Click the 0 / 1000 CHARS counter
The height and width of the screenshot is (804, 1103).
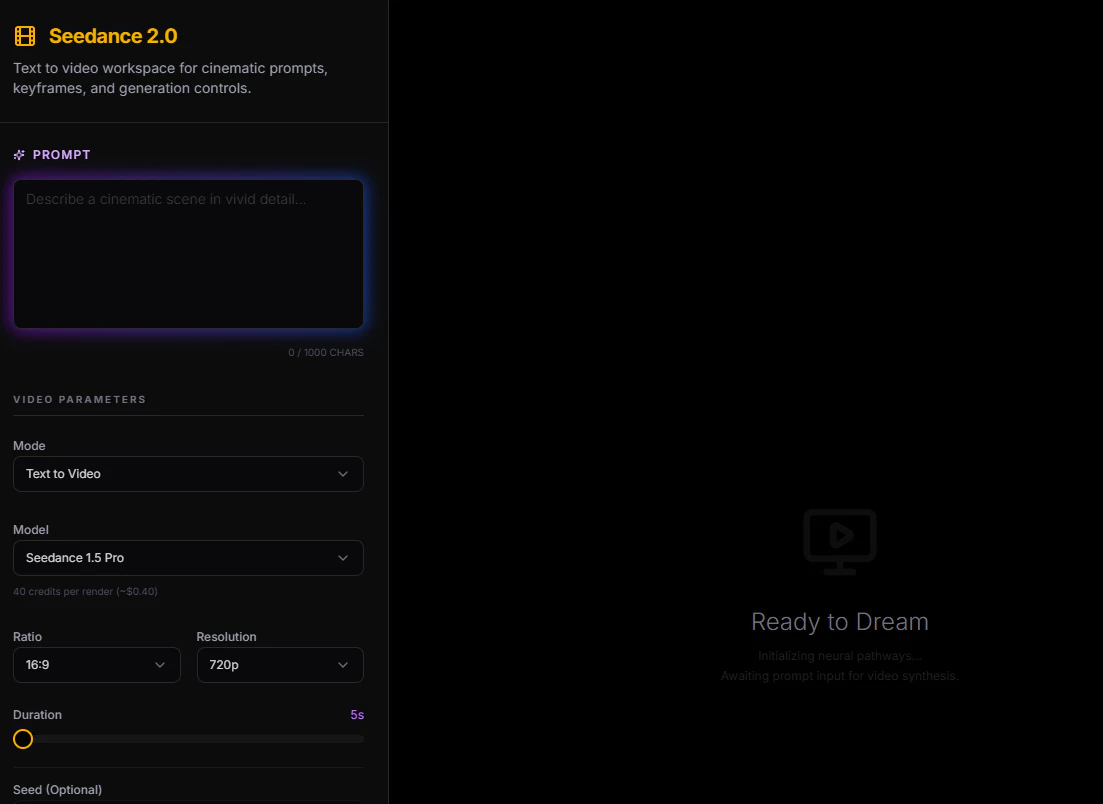click(x=326, y=352)
